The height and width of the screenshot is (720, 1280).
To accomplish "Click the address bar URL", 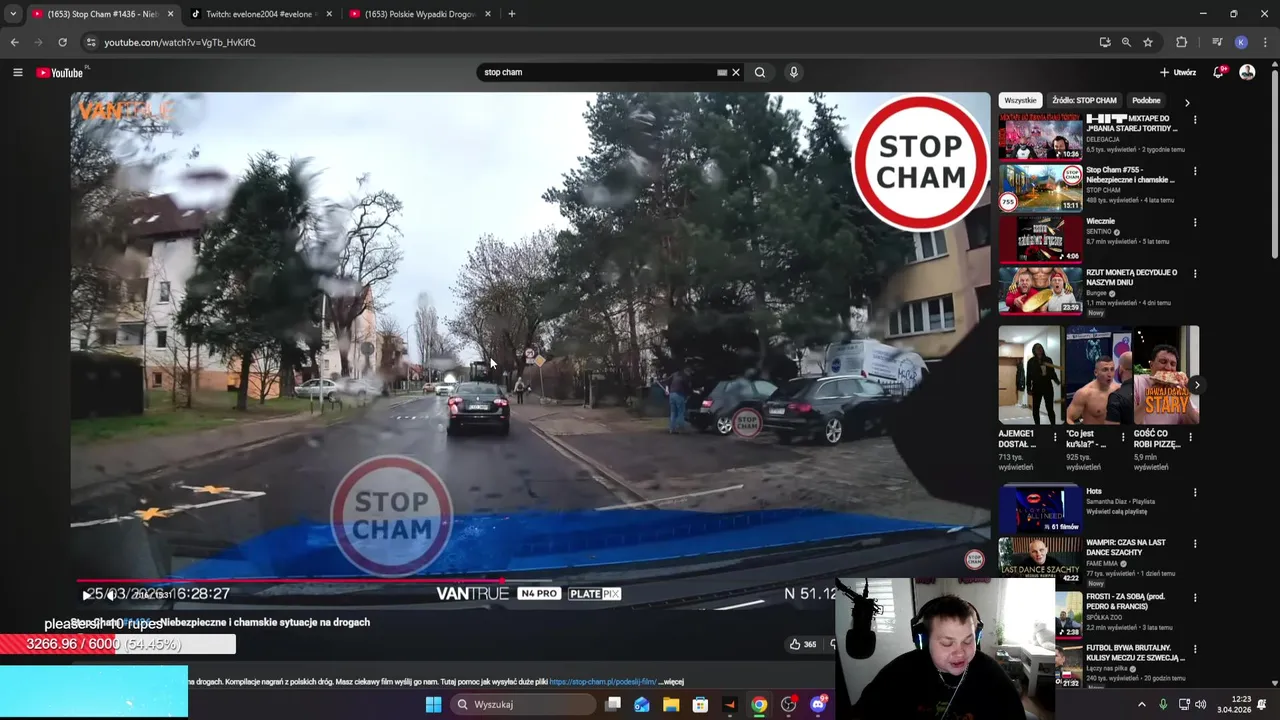I will click(180, 42).
